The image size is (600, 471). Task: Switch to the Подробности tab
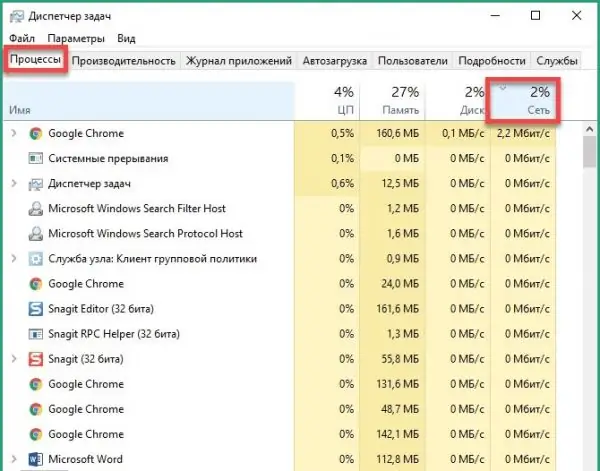coord(492,61)
